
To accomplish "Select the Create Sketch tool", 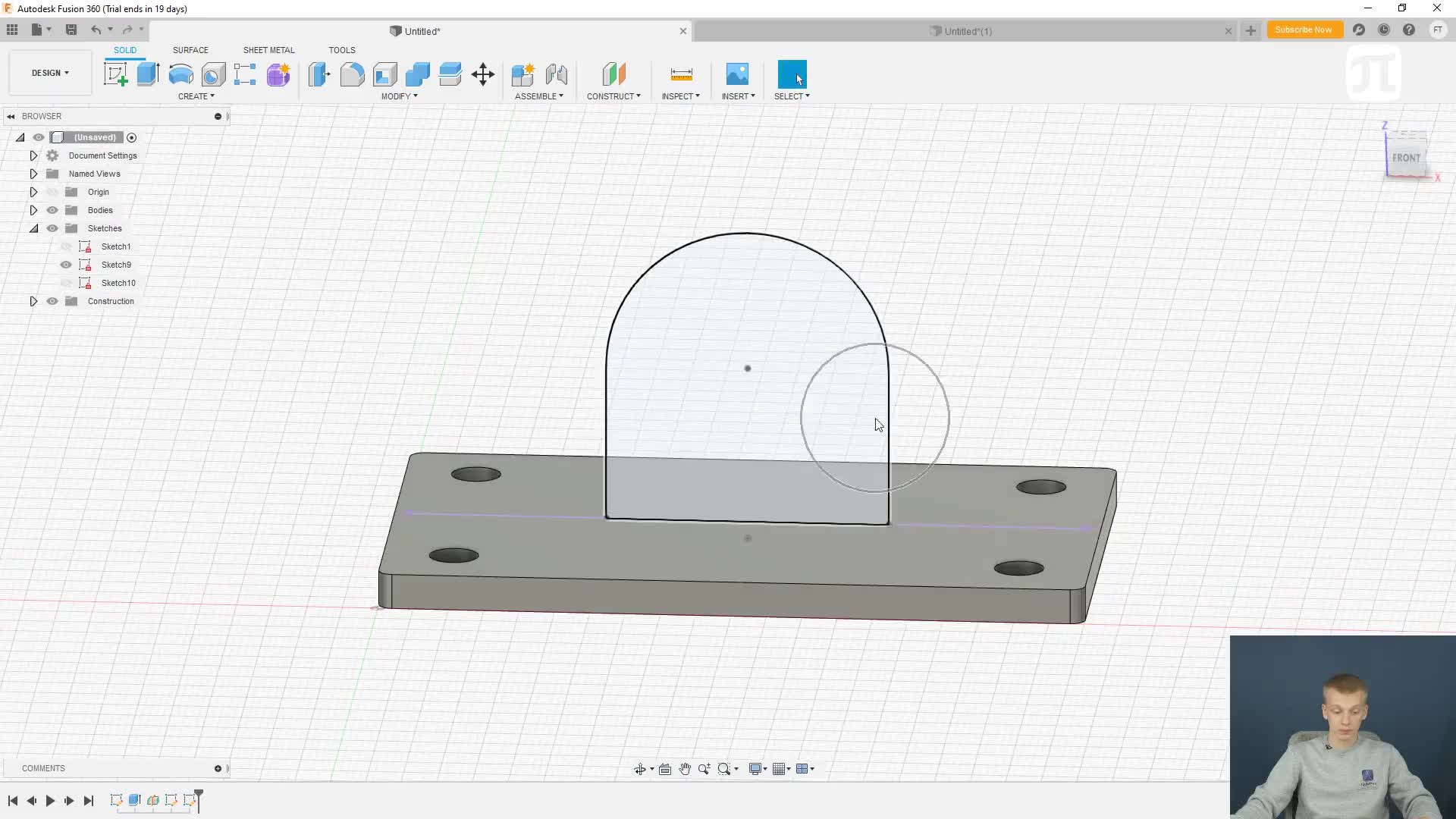I will pyautogui.click(x=115, y=74).
